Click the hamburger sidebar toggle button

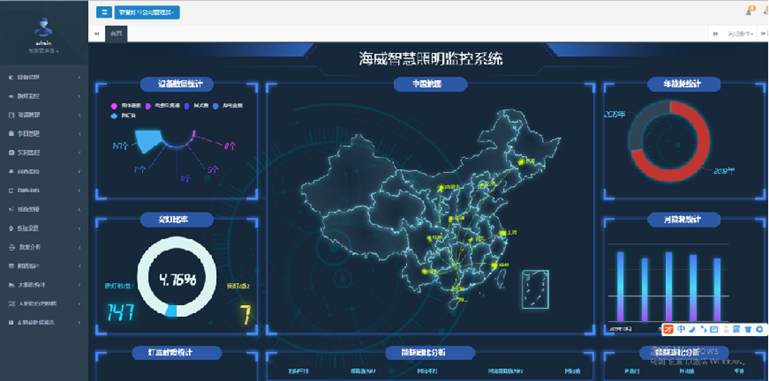click(x=103, y=12)
